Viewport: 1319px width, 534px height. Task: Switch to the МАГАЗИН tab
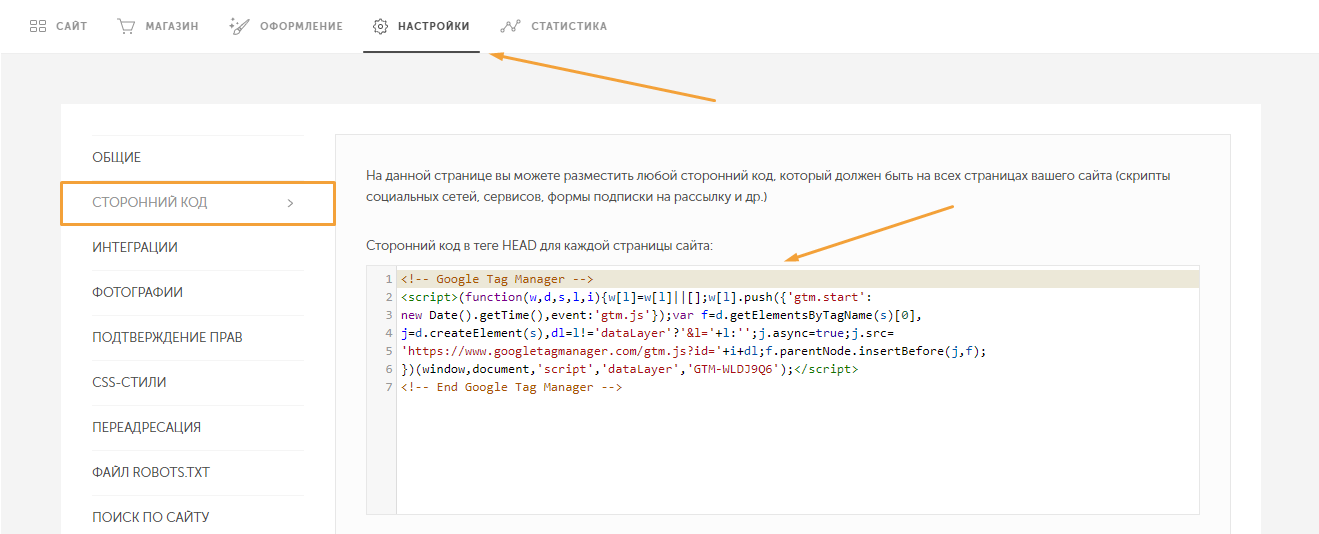click(x=172, y=26)
